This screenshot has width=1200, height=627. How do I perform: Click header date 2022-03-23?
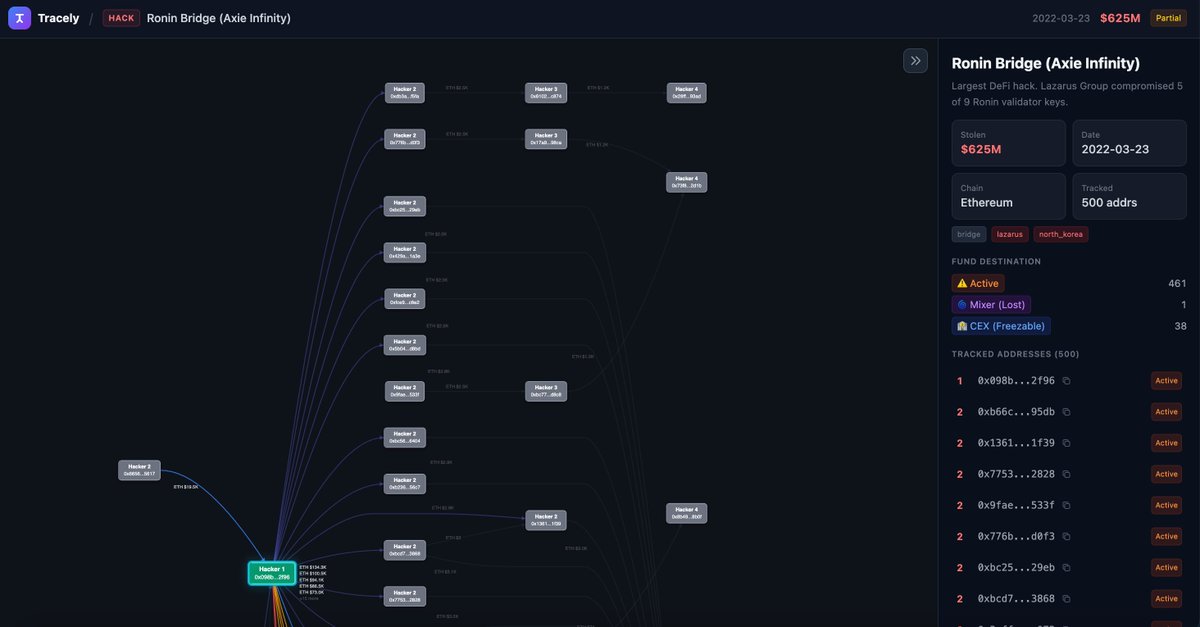1061,18
